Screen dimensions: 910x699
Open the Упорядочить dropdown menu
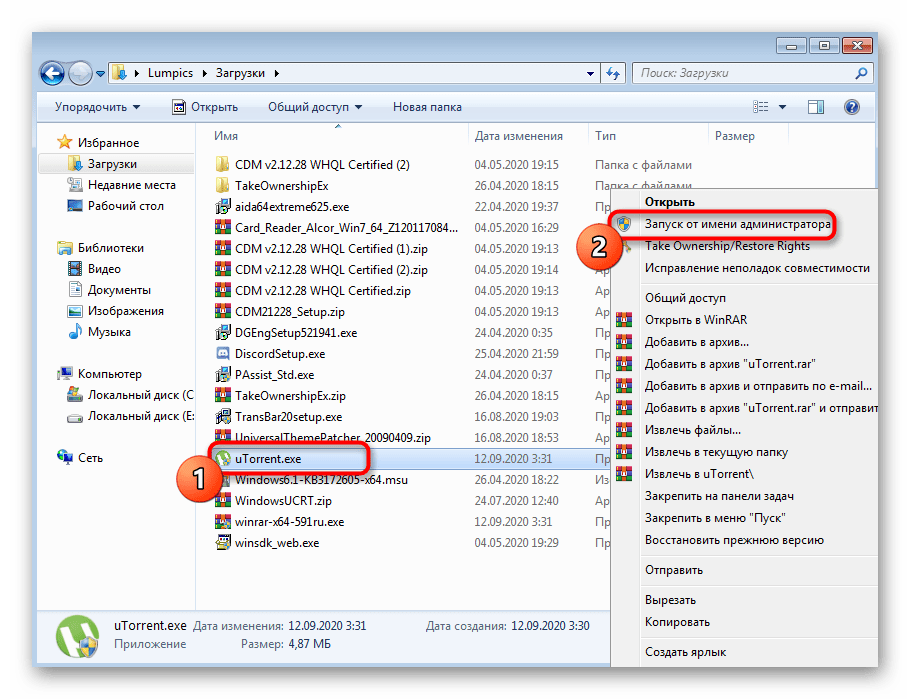[98, 107]
